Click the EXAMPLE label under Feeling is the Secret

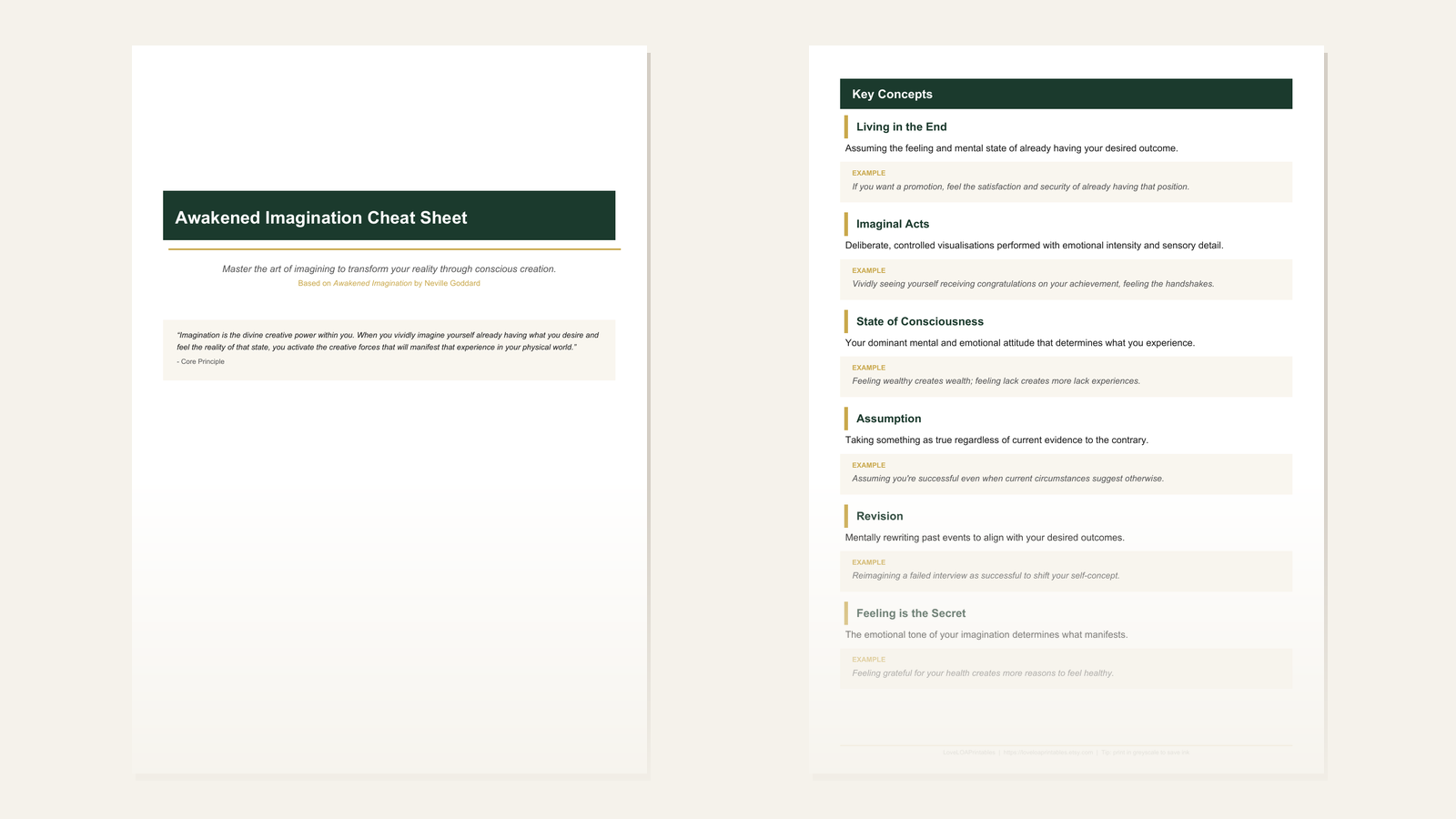point(868,660)
